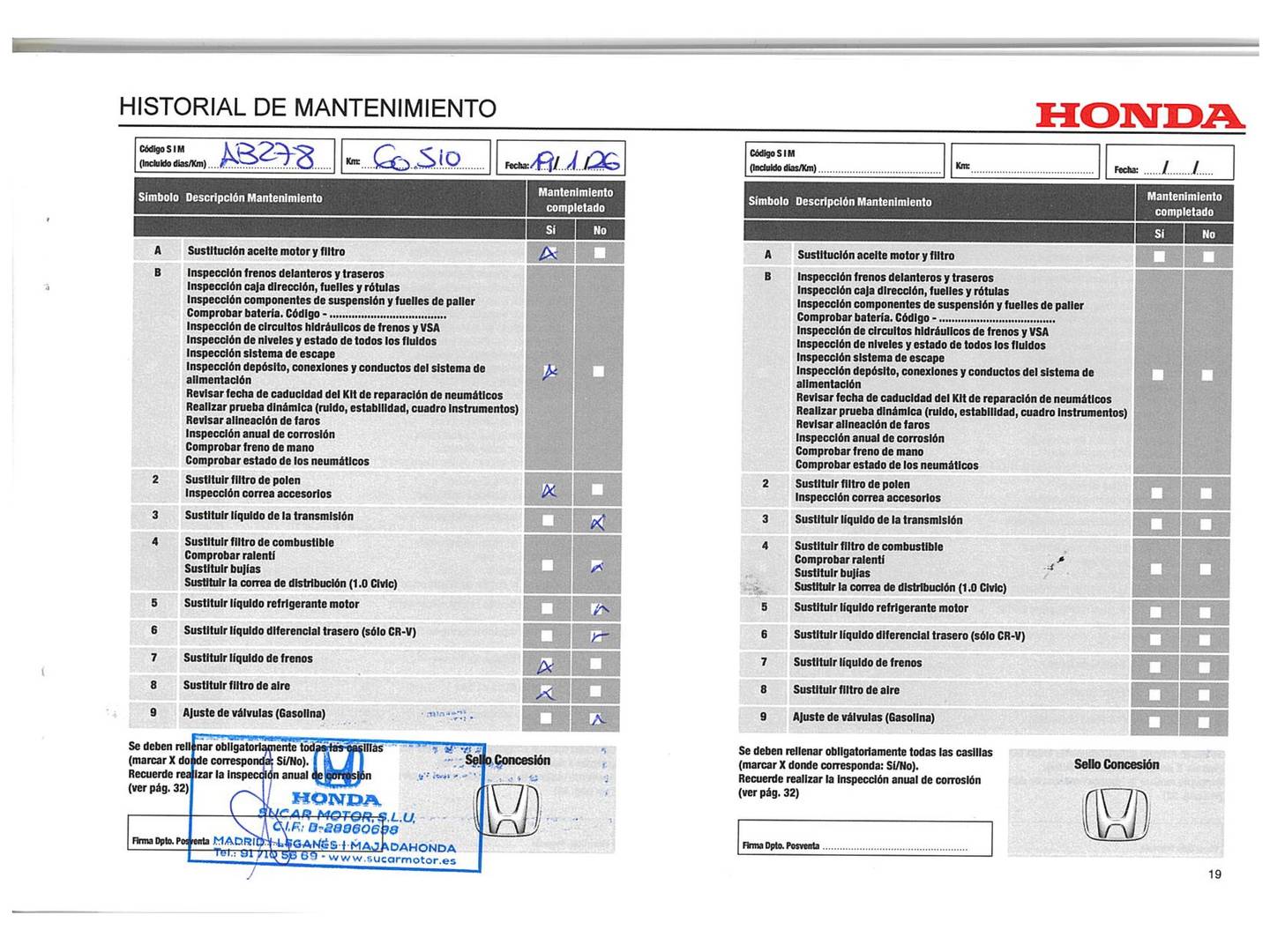Click 'www.sucarmotor.es' on the blue stamp
This screenshot has height=952, width=1270.
pos(392,859)
